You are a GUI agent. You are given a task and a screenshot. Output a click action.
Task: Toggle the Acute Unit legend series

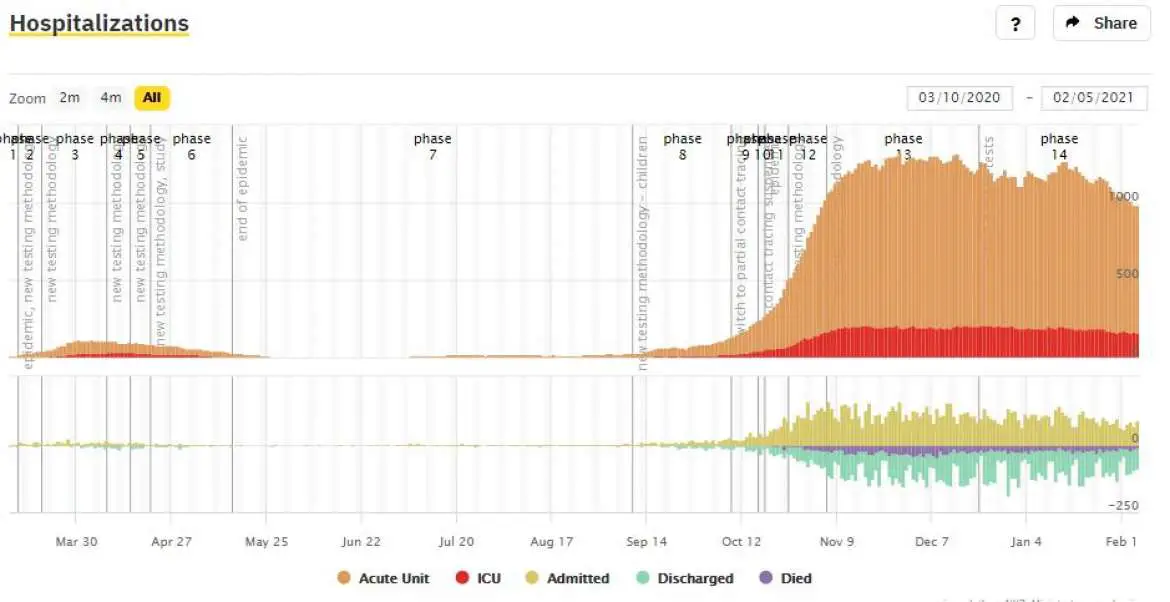click(x=383, y=578)
